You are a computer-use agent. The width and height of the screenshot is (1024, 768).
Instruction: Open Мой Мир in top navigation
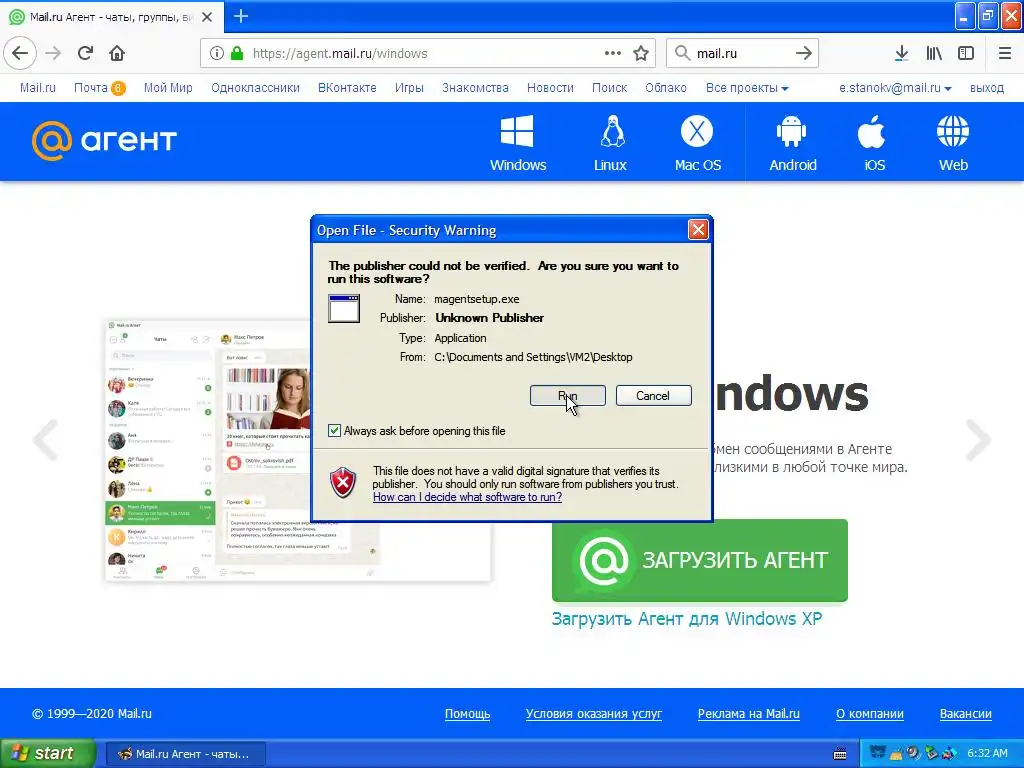tap(168, 88)
